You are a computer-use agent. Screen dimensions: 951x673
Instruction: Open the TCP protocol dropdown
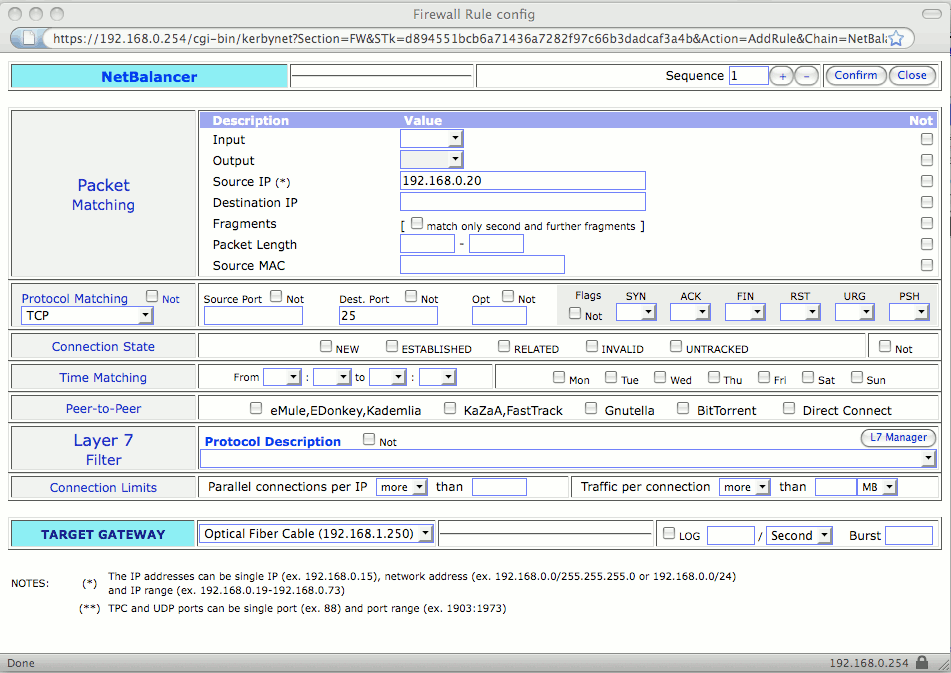pos(87,315)
